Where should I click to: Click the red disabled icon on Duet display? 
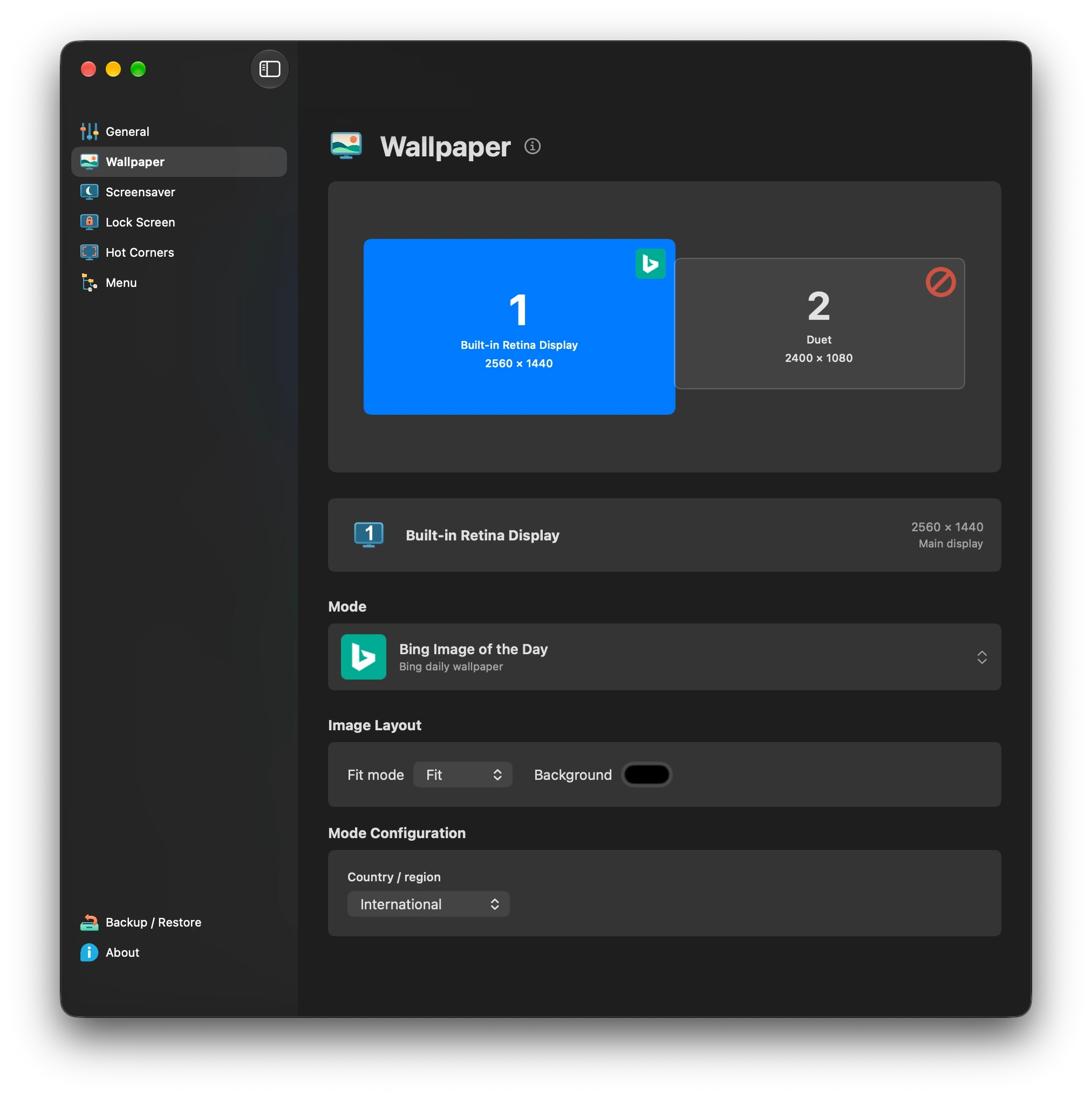[940, 282]
